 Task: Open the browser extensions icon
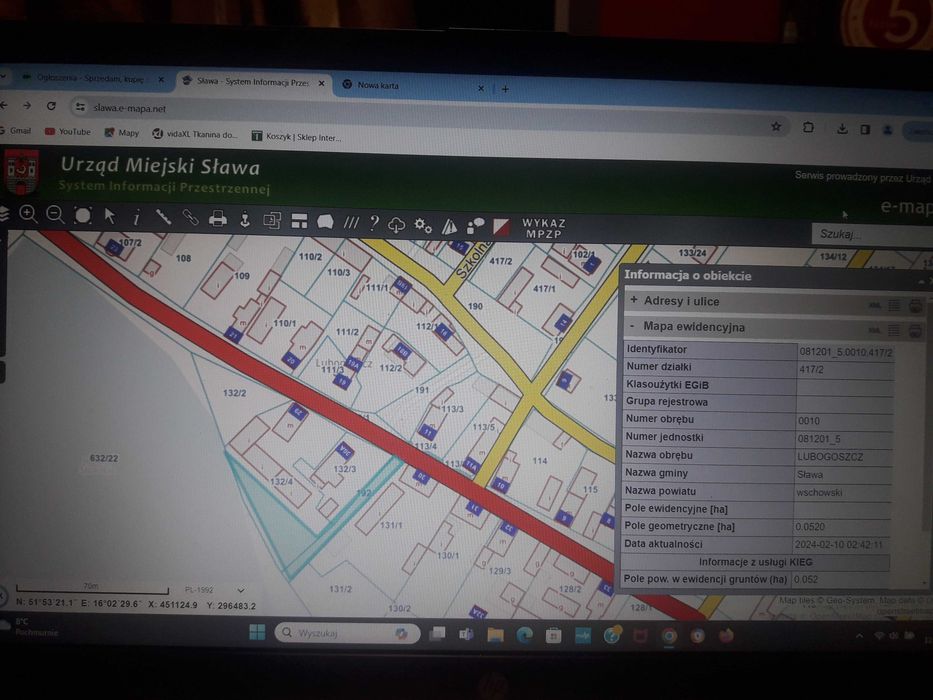tap(808, 127)
